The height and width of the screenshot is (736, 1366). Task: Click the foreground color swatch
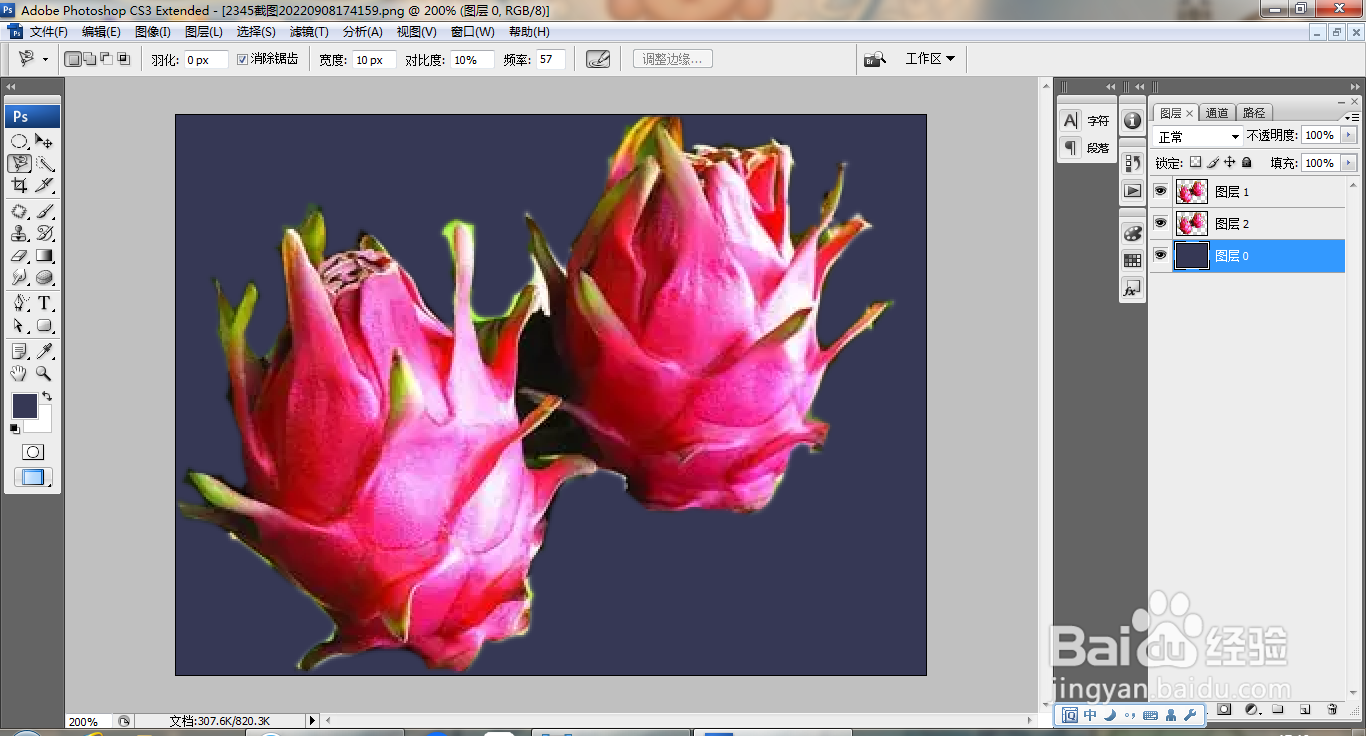[24, 406]
